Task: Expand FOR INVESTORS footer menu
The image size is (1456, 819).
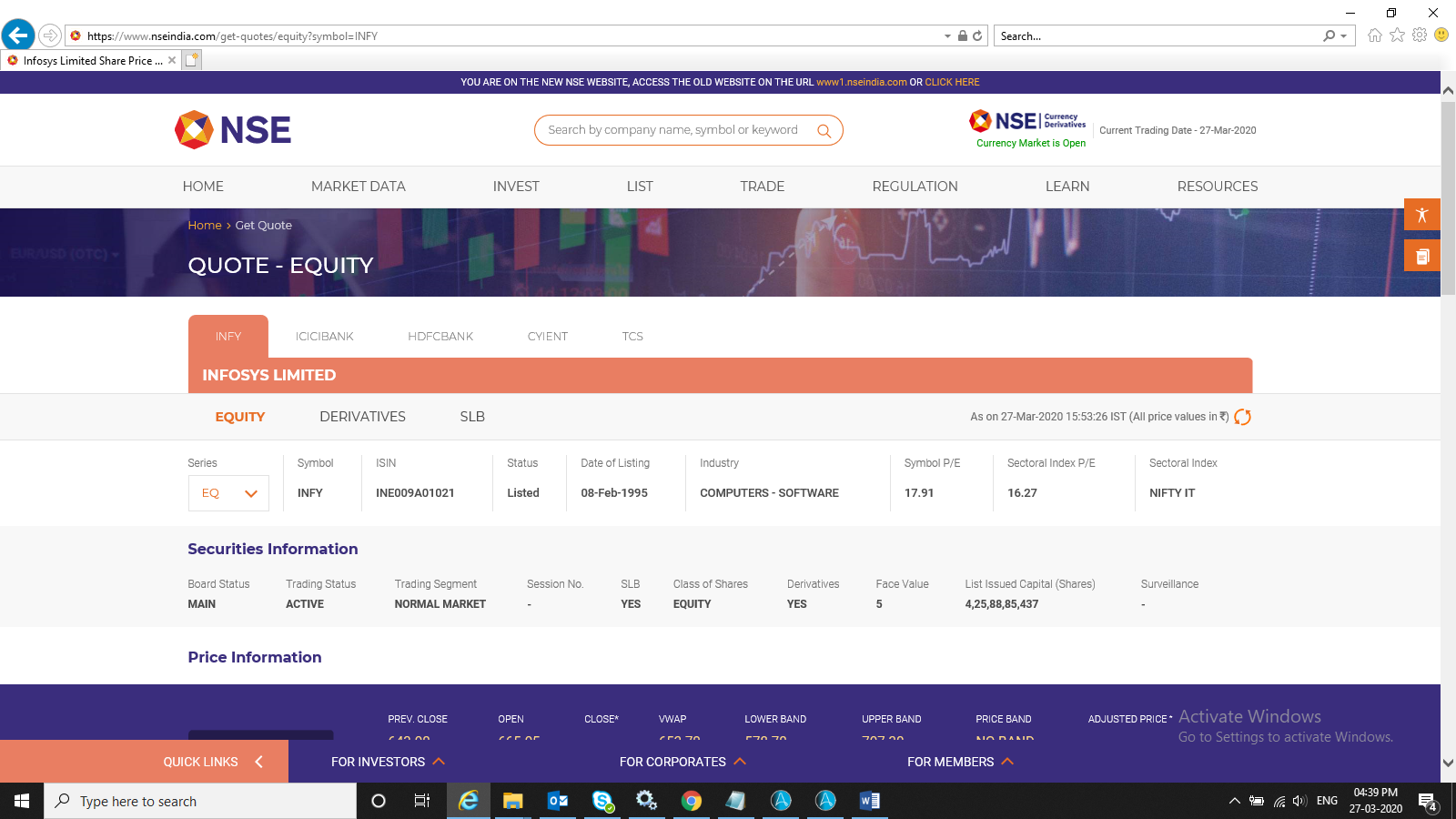Action: pos(388,762)
